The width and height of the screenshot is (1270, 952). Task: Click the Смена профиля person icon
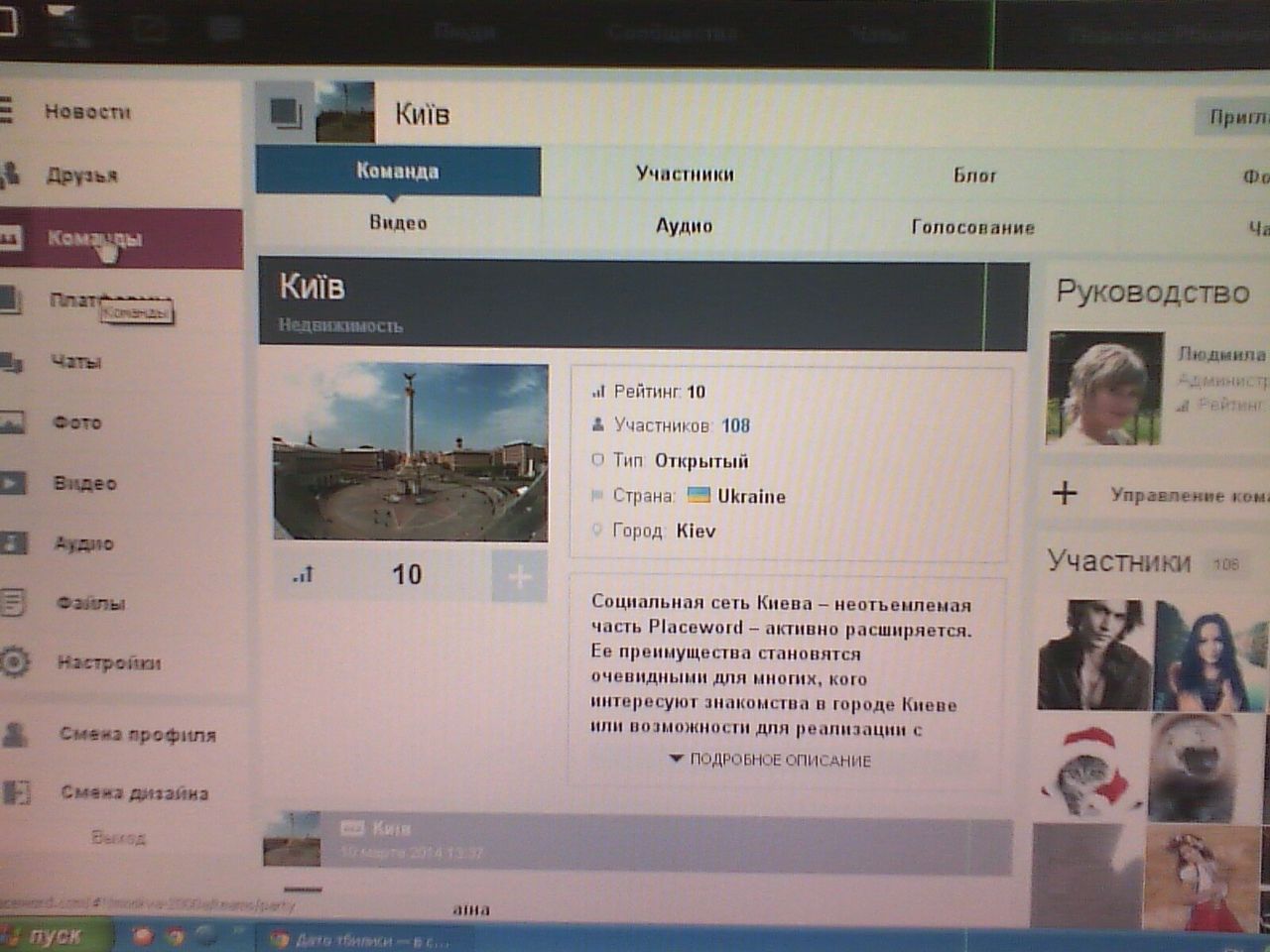(14, 734)
